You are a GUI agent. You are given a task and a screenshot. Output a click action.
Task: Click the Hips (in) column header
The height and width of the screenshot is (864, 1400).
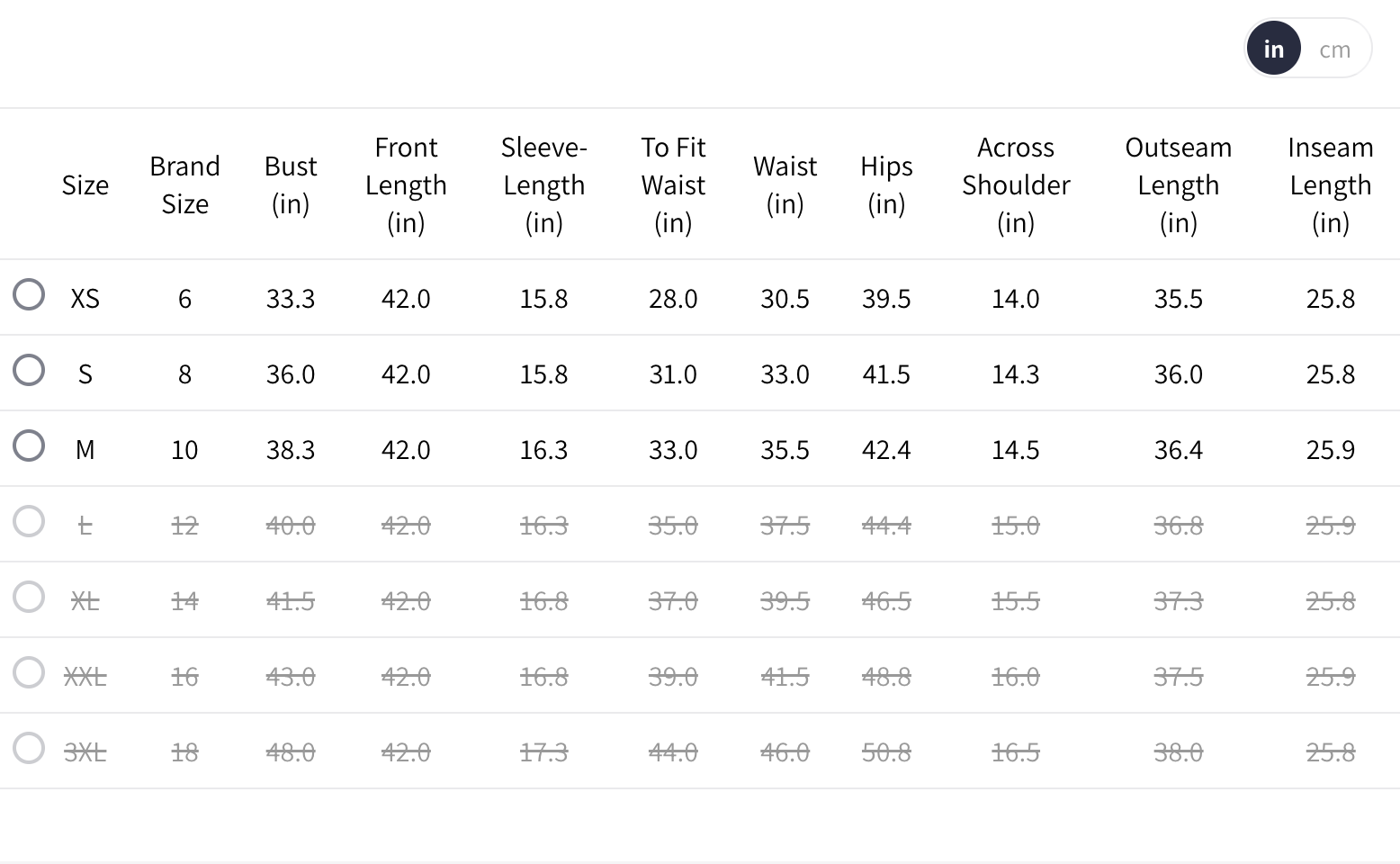click(x=886, y=184)
